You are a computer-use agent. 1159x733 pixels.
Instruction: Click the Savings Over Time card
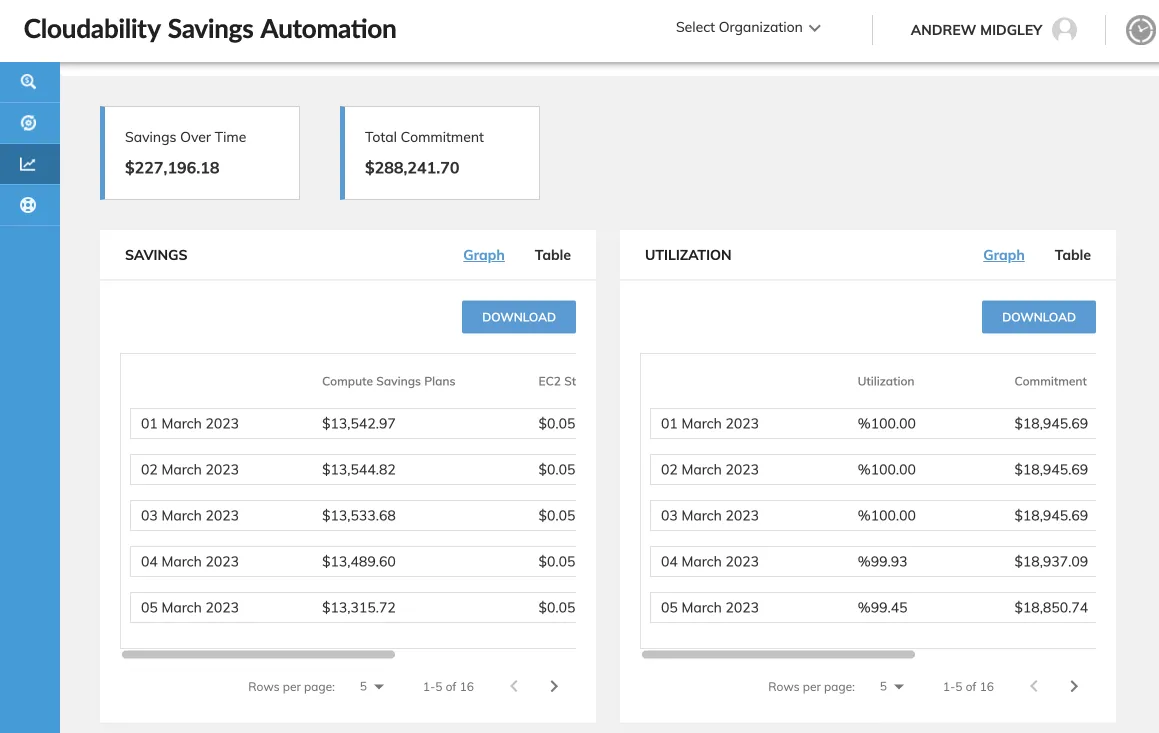(200, 153)
